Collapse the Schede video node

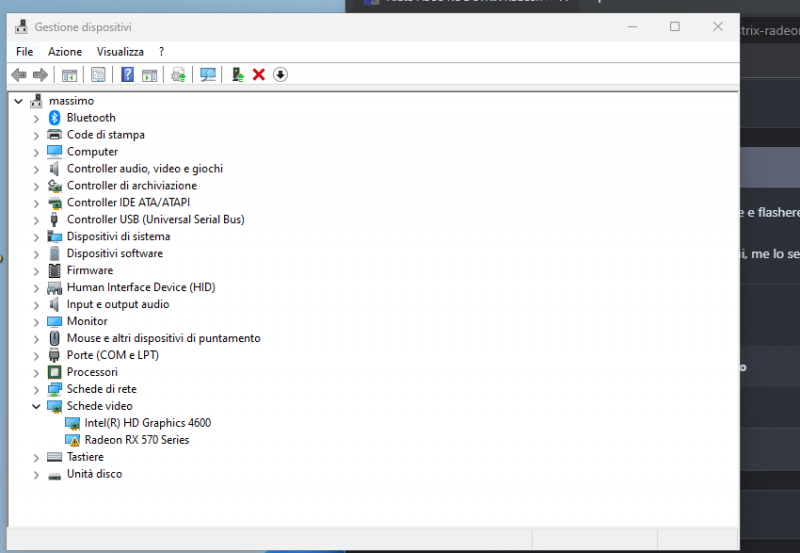pyautogui.click(x=36, y=407)
